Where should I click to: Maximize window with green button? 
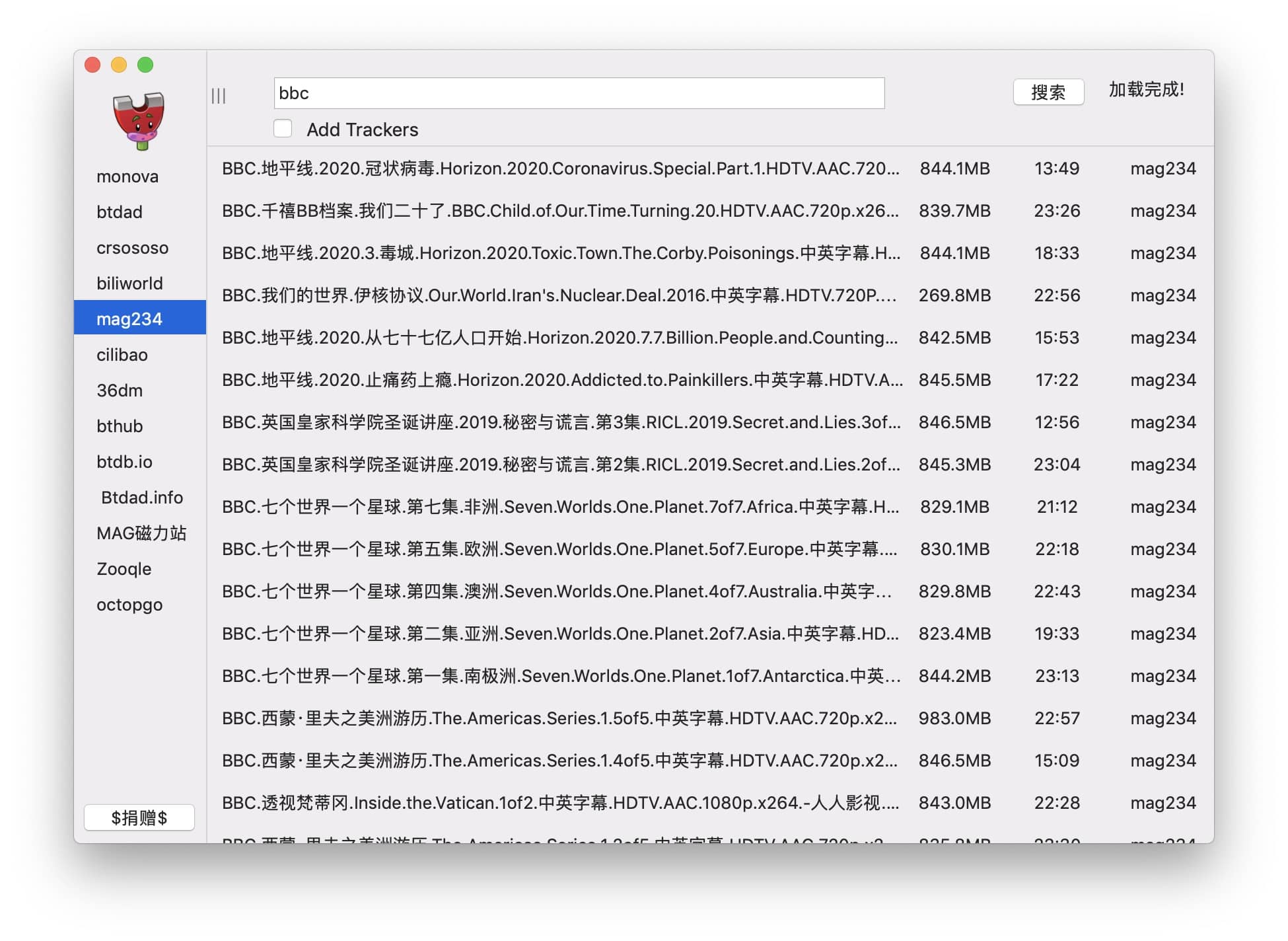145,65
